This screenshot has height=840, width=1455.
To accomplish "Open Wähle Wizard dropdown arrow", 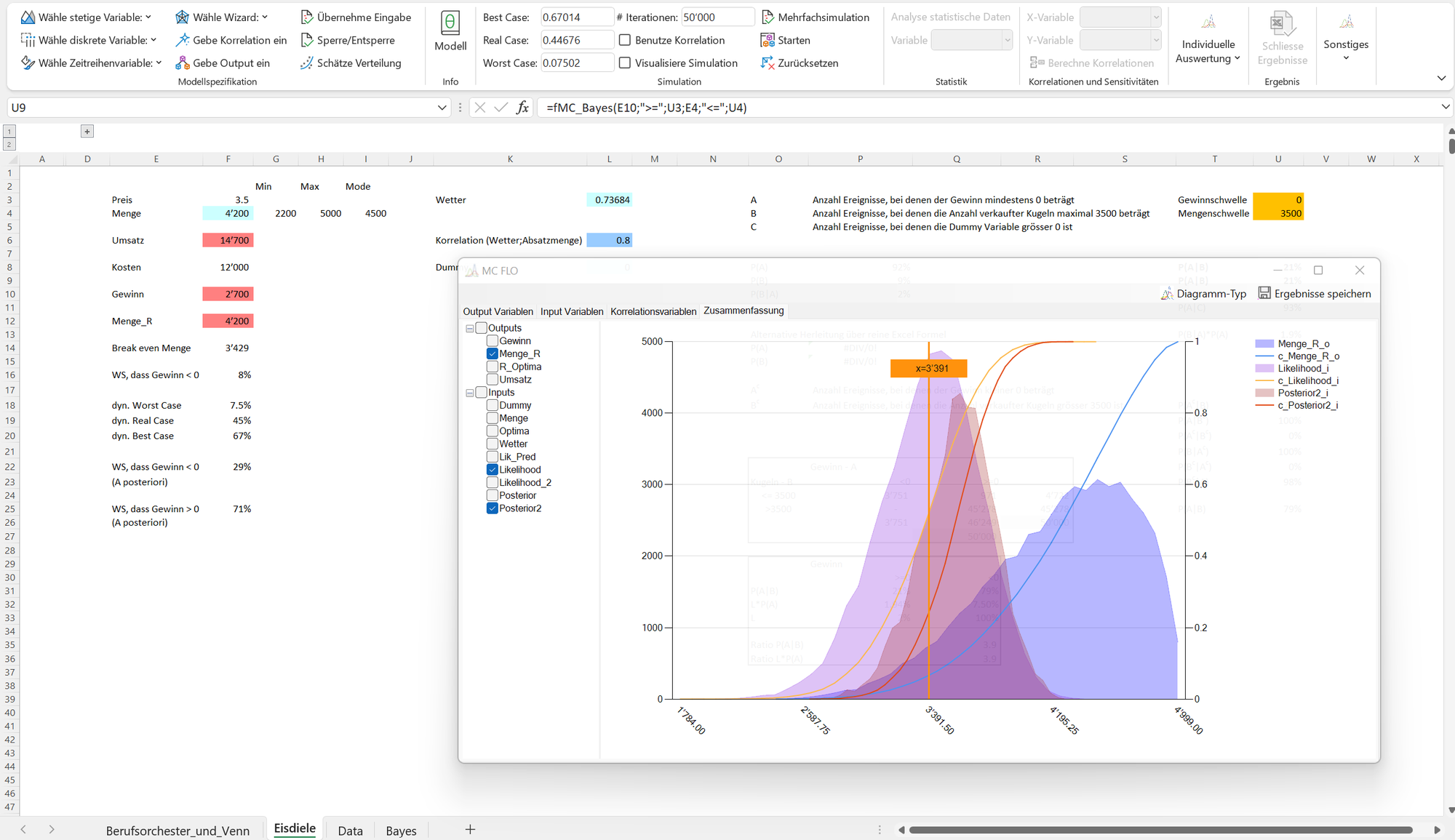I will [265, 17].
